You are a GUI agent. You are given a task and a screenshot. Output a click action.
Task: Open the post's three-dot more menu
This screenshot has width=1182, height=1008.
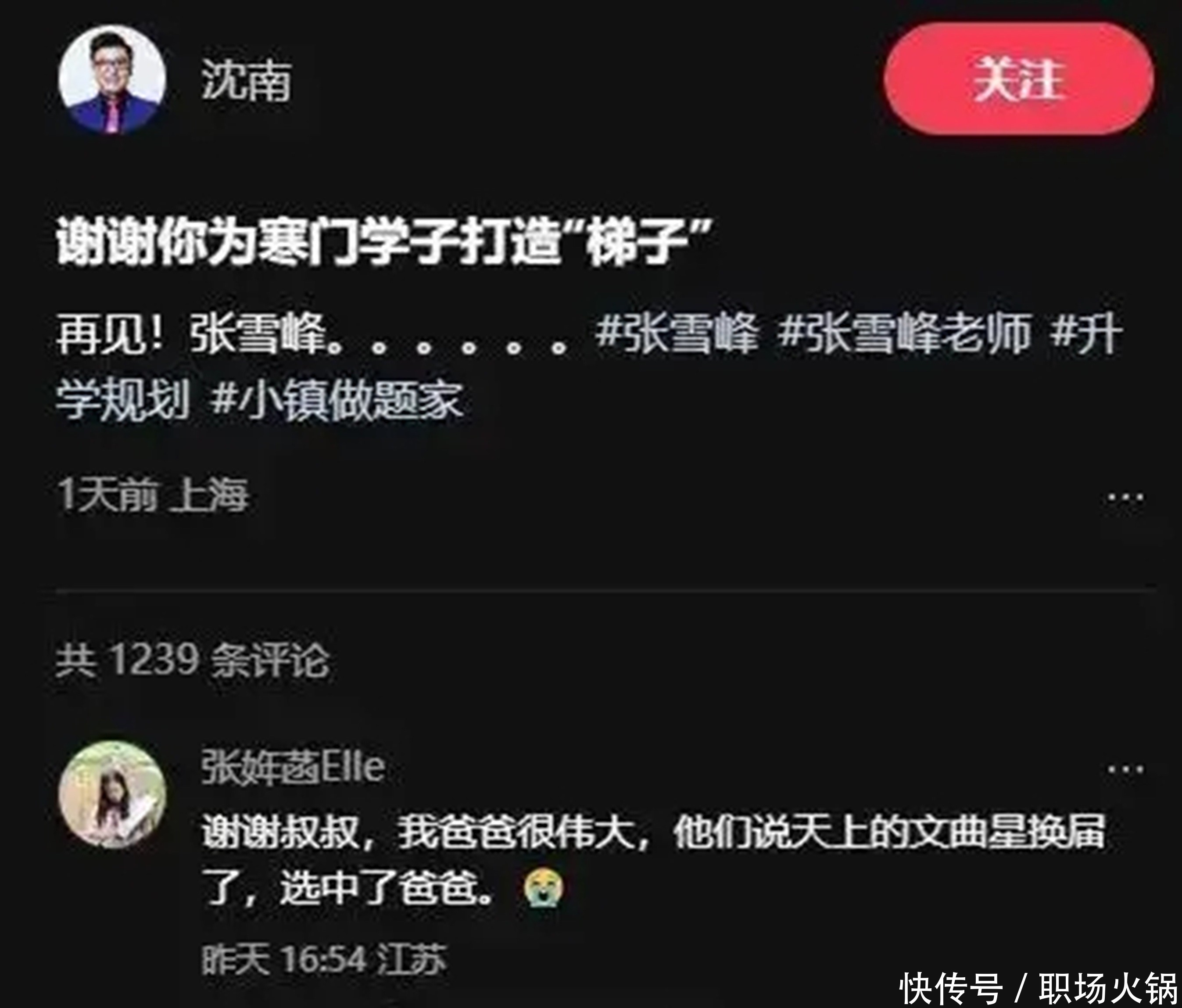[x=1125, y=497]
